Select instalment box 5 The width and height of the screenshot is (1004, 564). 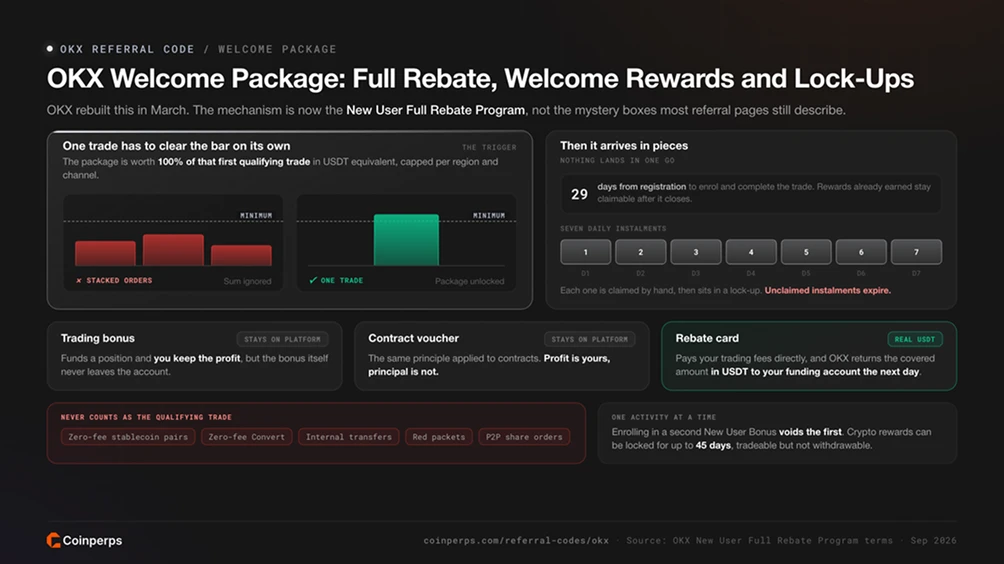(806, 252)
